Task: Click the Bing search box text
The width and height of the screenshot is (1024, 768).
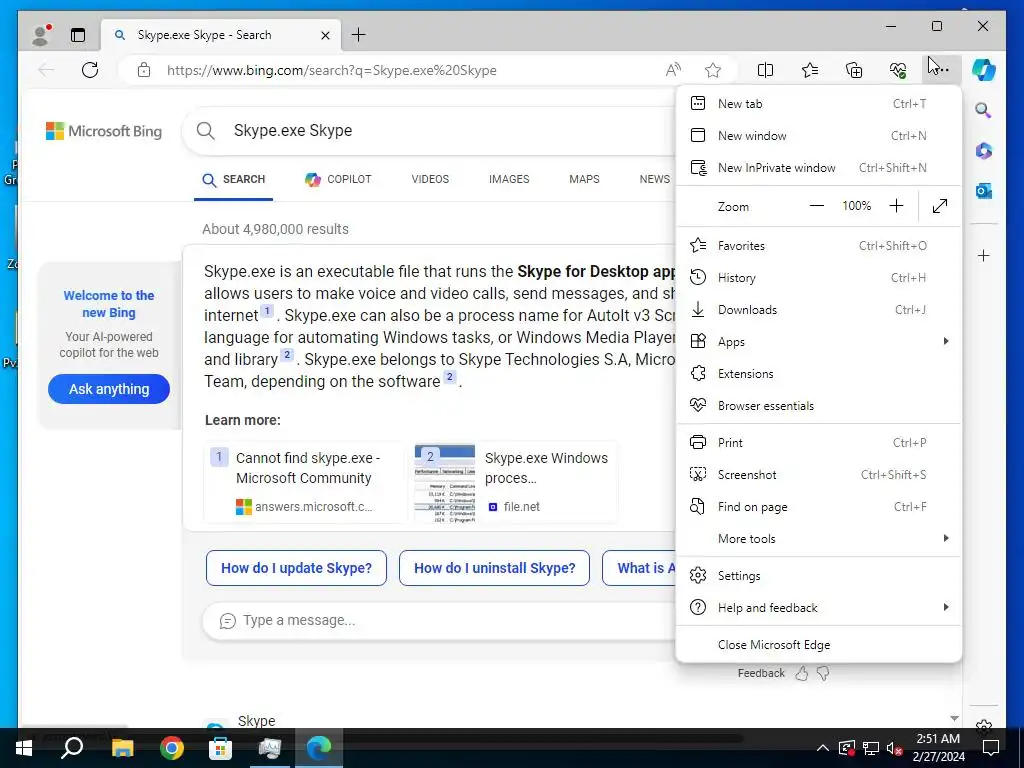Action: (x=293, y=131)
